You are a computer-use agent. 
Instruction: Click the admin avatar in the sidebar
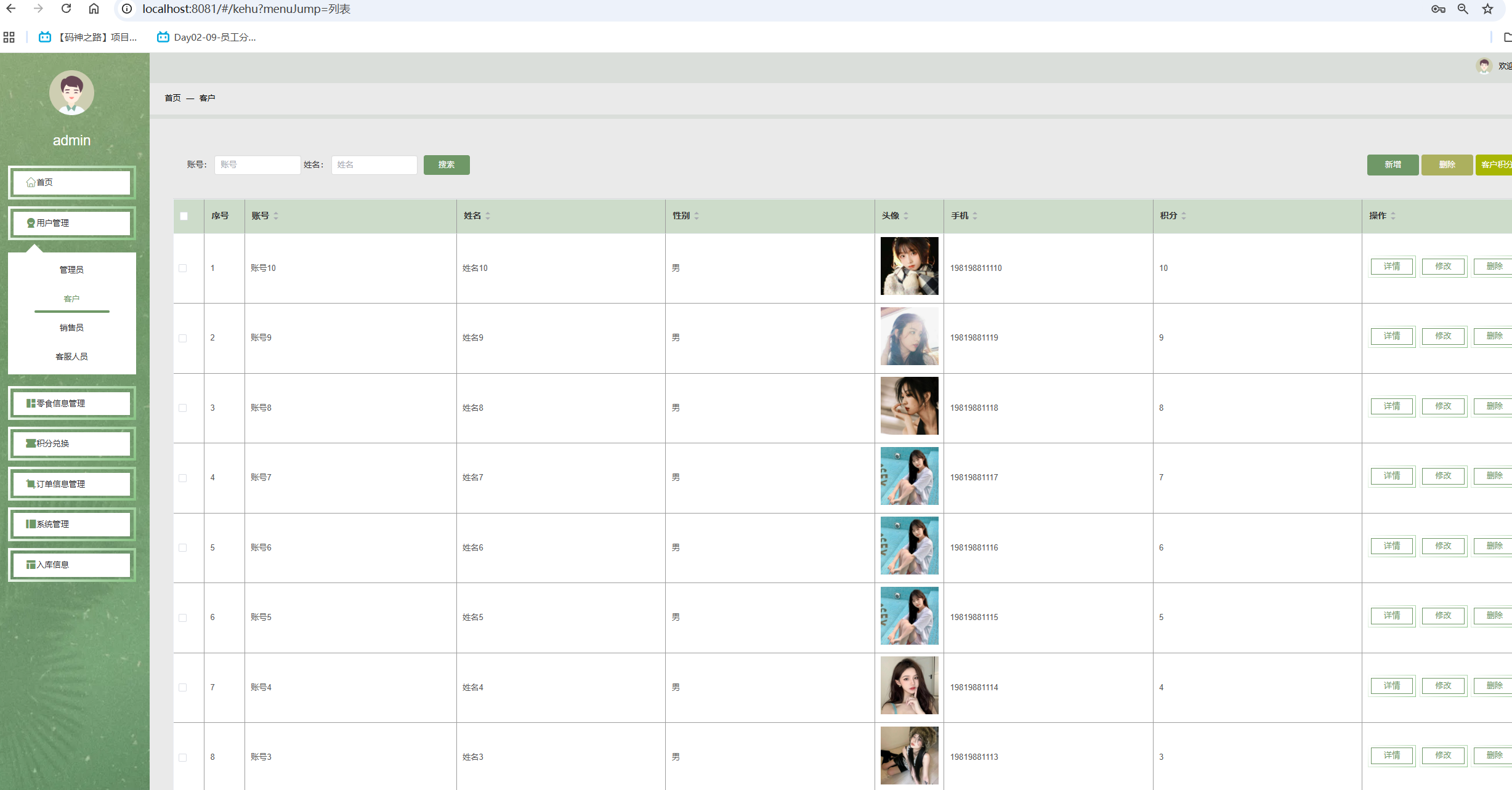tap(71, 93)
